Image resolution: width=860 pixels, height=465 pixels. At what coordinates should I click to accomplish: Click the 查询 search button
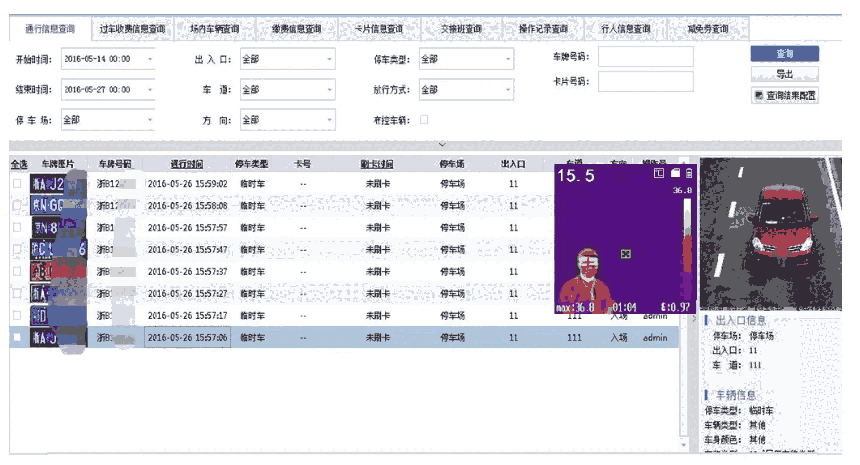click(784, 53)
